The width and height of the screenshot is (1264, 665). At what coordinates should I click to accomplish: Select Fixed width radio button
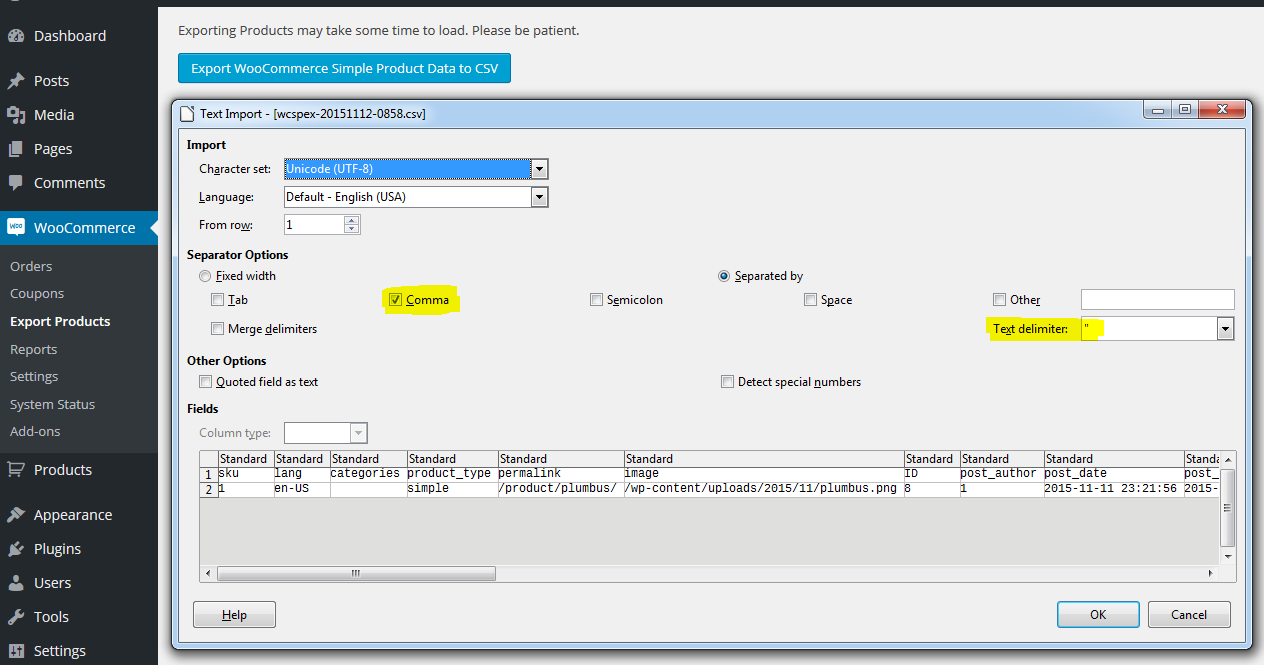[205, 276]
